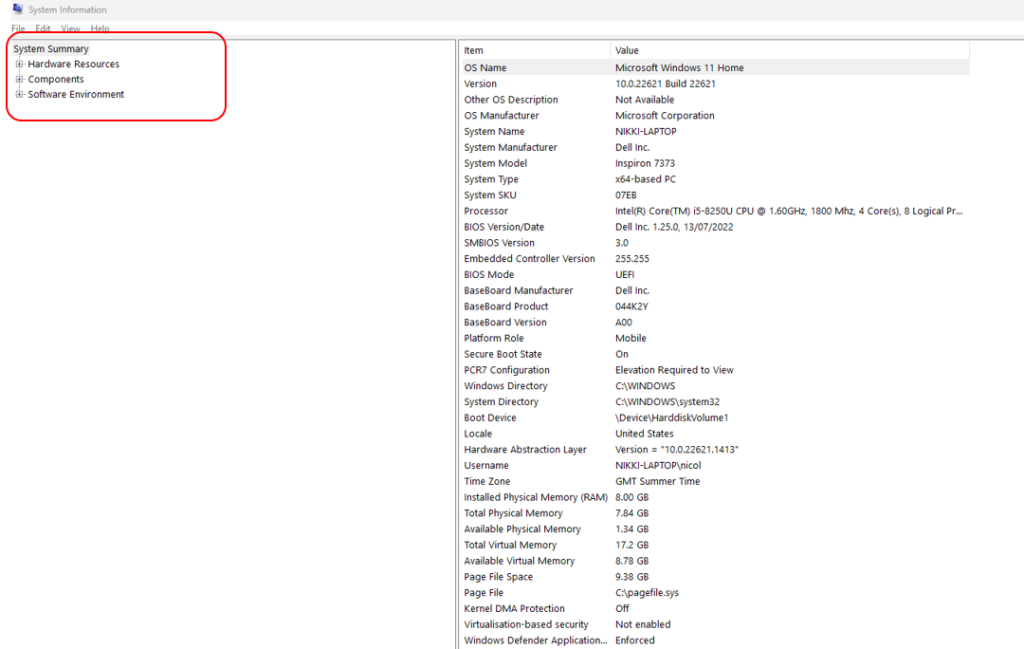Select the Platform Role row
This screenshot has height=649, width=1024.
point(715,338)
